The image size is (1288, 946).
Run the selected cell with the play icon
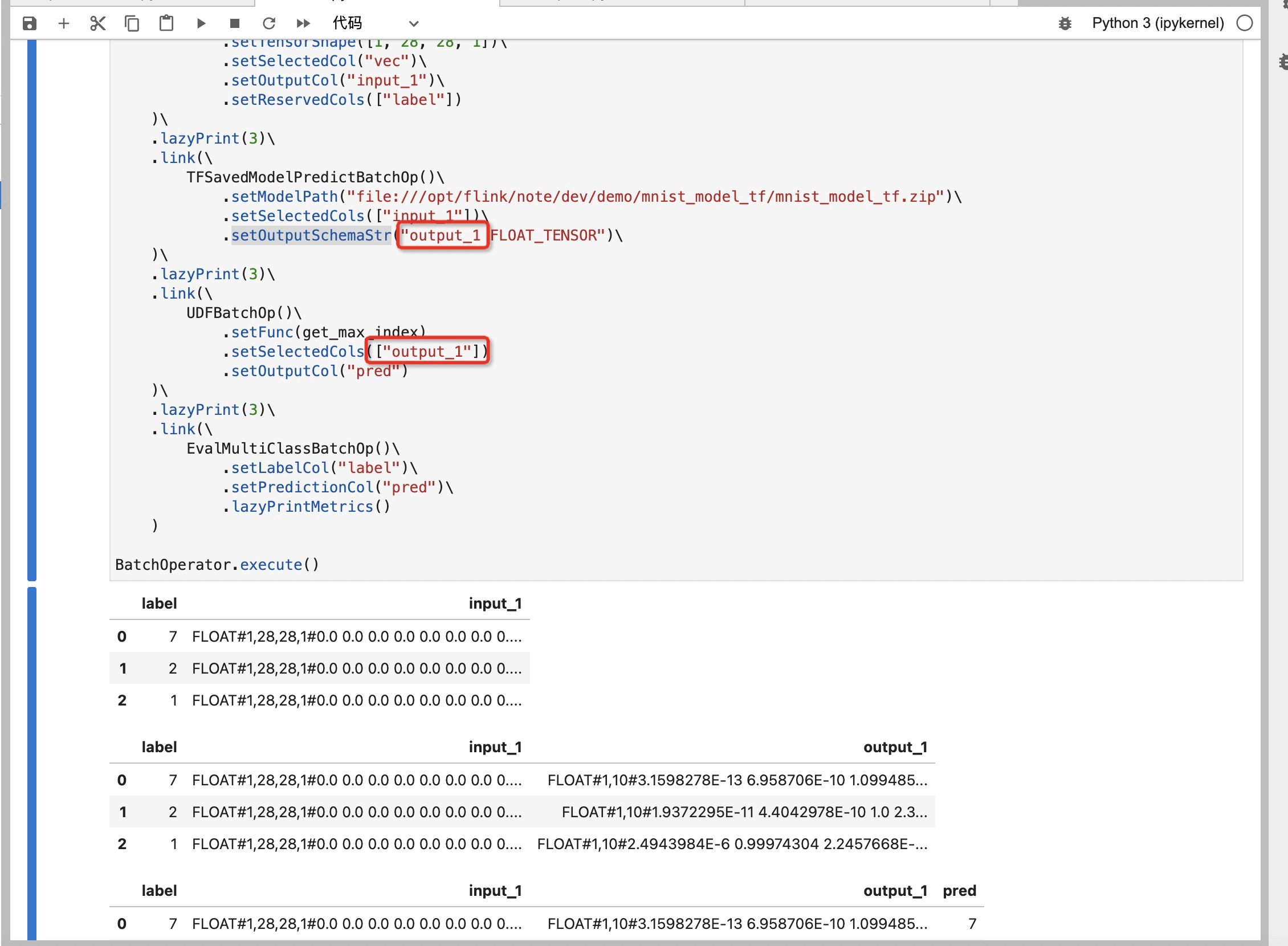[x=201, y=23]
